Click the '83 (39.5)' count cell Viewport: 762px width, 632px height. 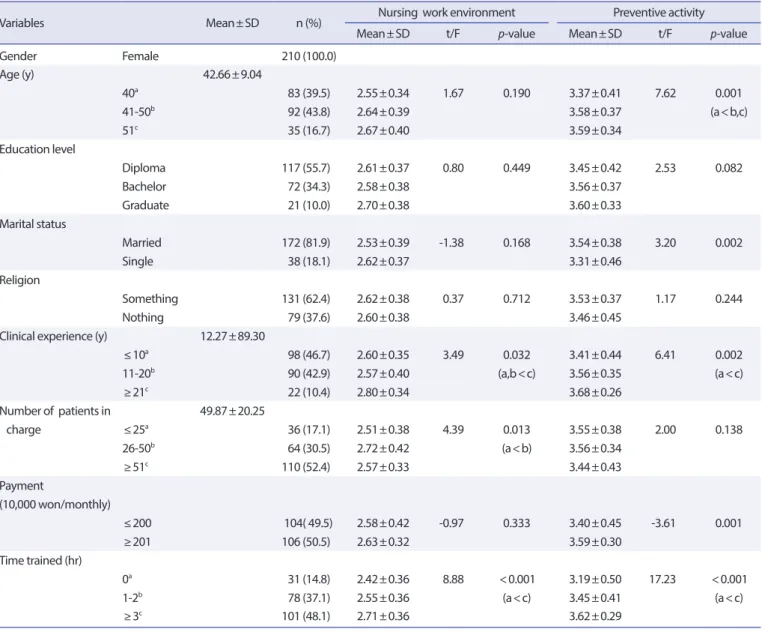pos(309,93)
